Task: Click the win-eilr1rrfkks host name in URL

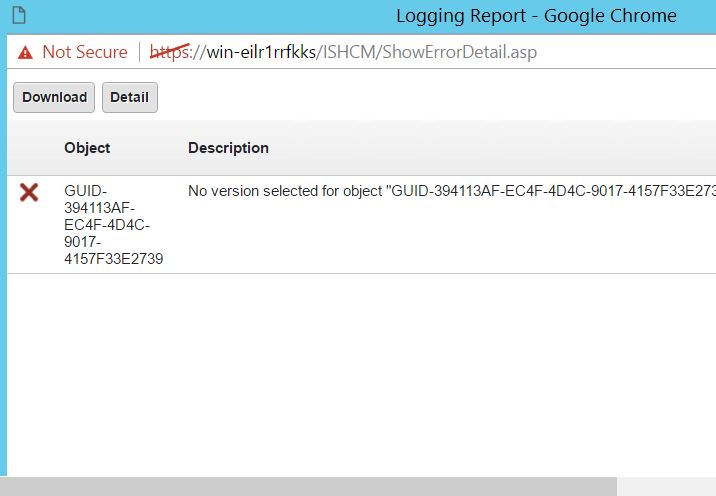Action: point(260,52)
